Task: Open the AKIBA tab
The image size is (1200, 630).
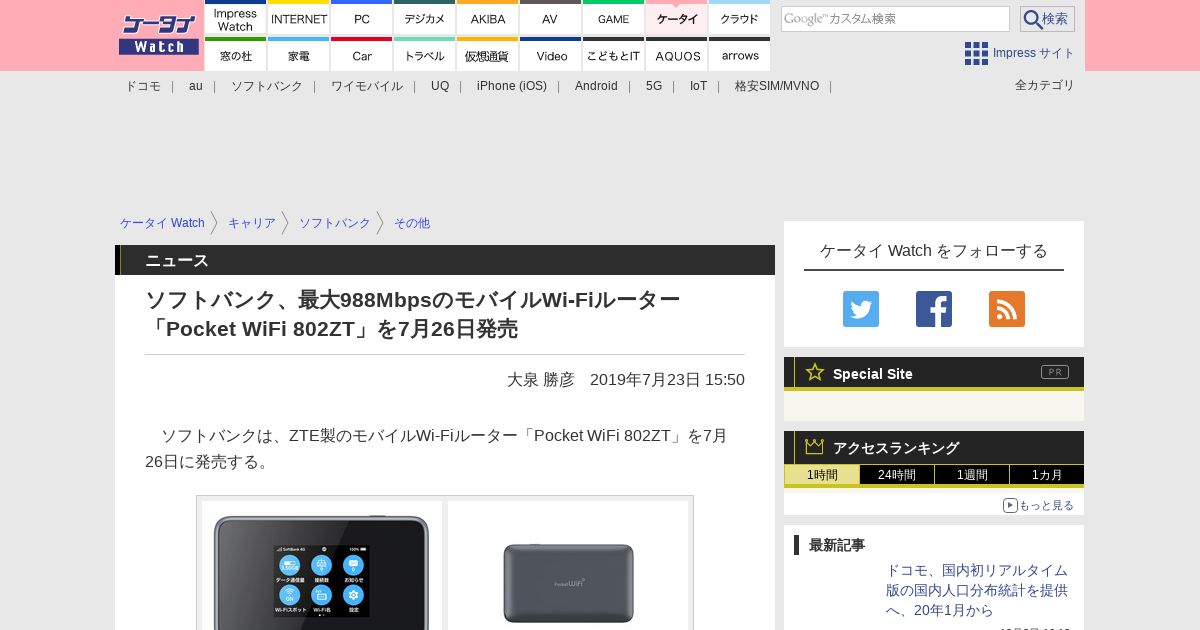Action: 488,18
